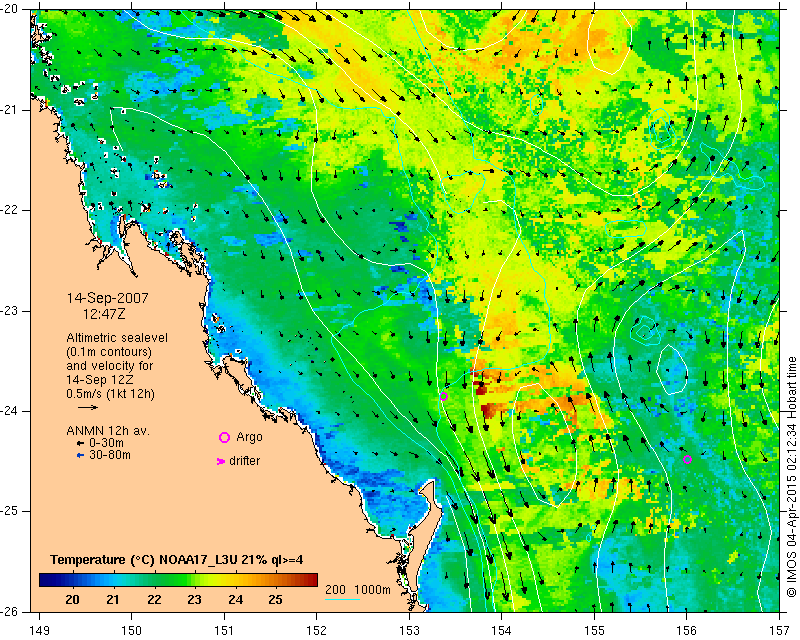800x640 pixels.
Task: Click the longitude axis label '156'
Action: click(x=687, y=631)
